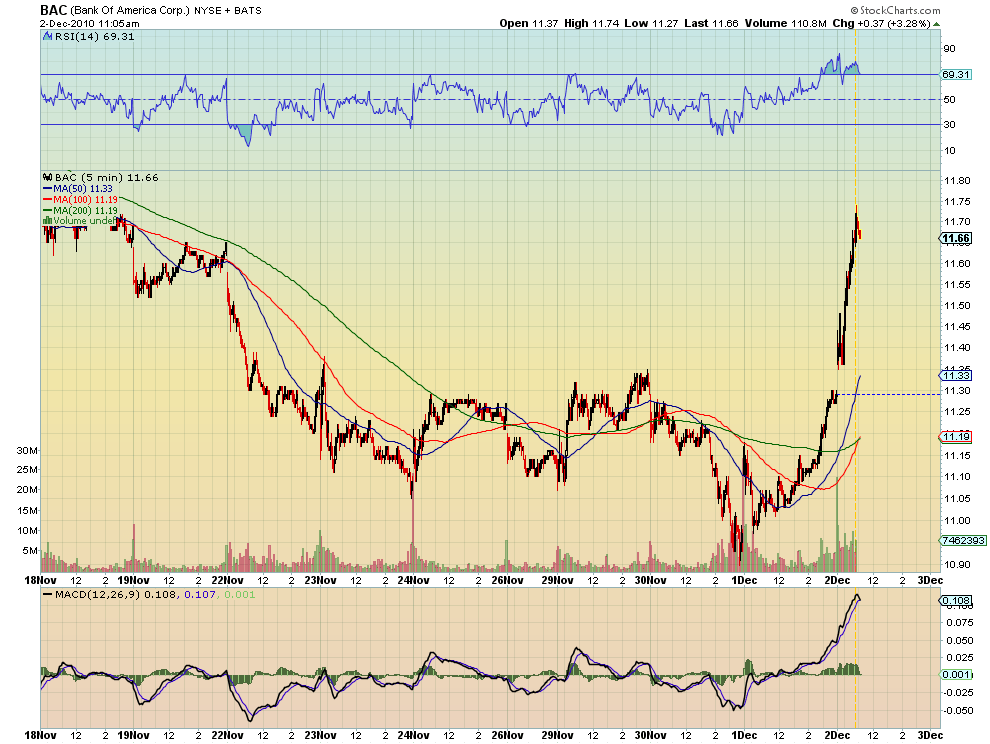Click the 15M volume axis label
This screenshot has height=744, width=990.
tap(27, 510)
